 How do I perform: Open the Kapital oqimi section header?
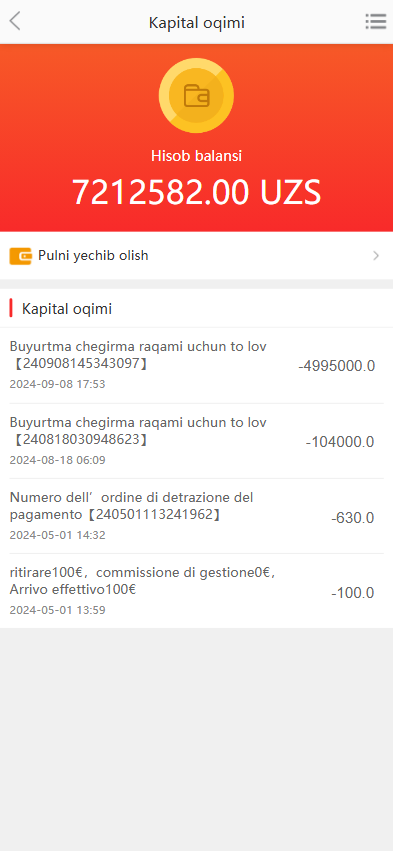67,309
